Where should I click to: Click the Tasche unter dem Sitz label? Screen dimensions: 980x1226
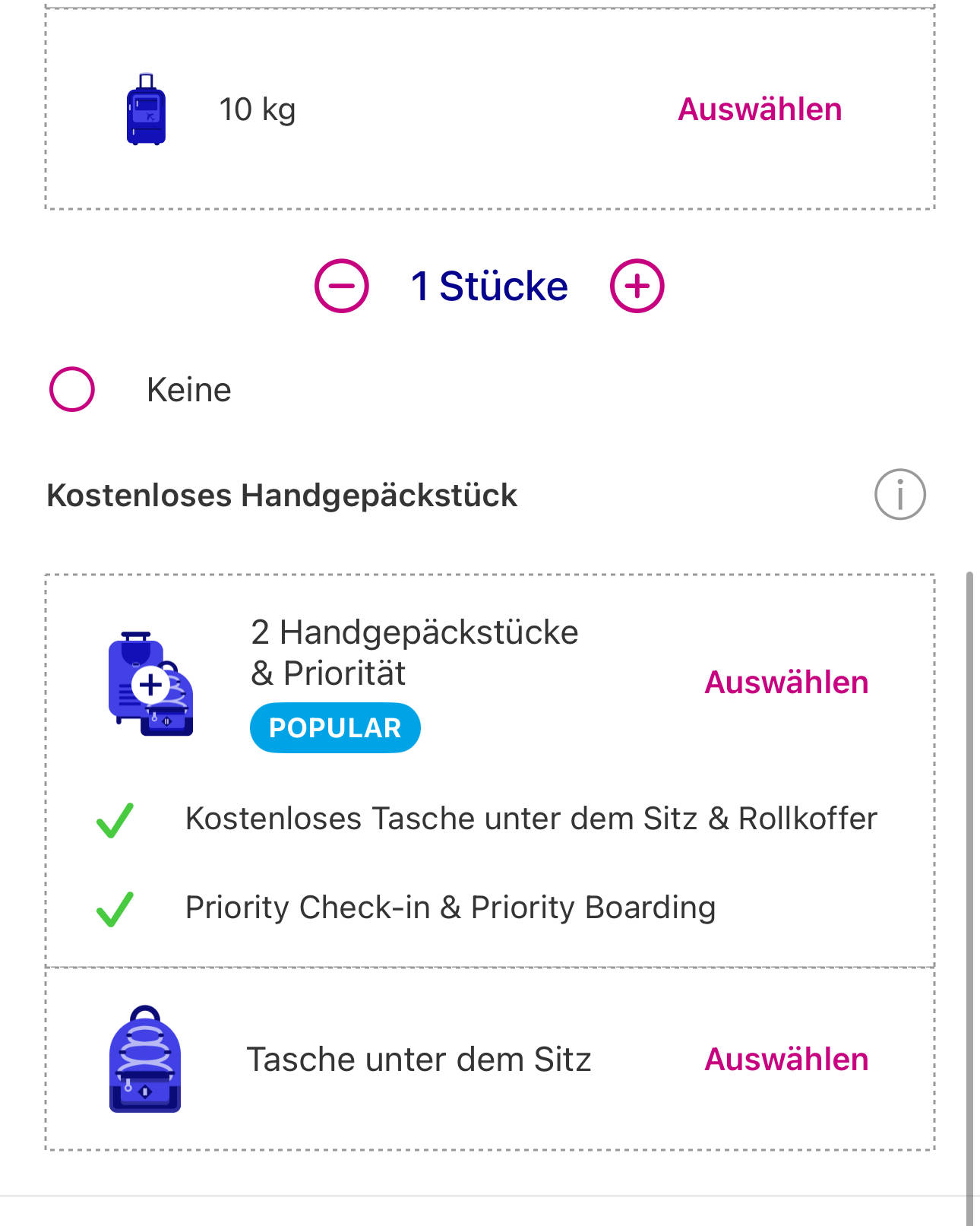tap(419, 1060)
